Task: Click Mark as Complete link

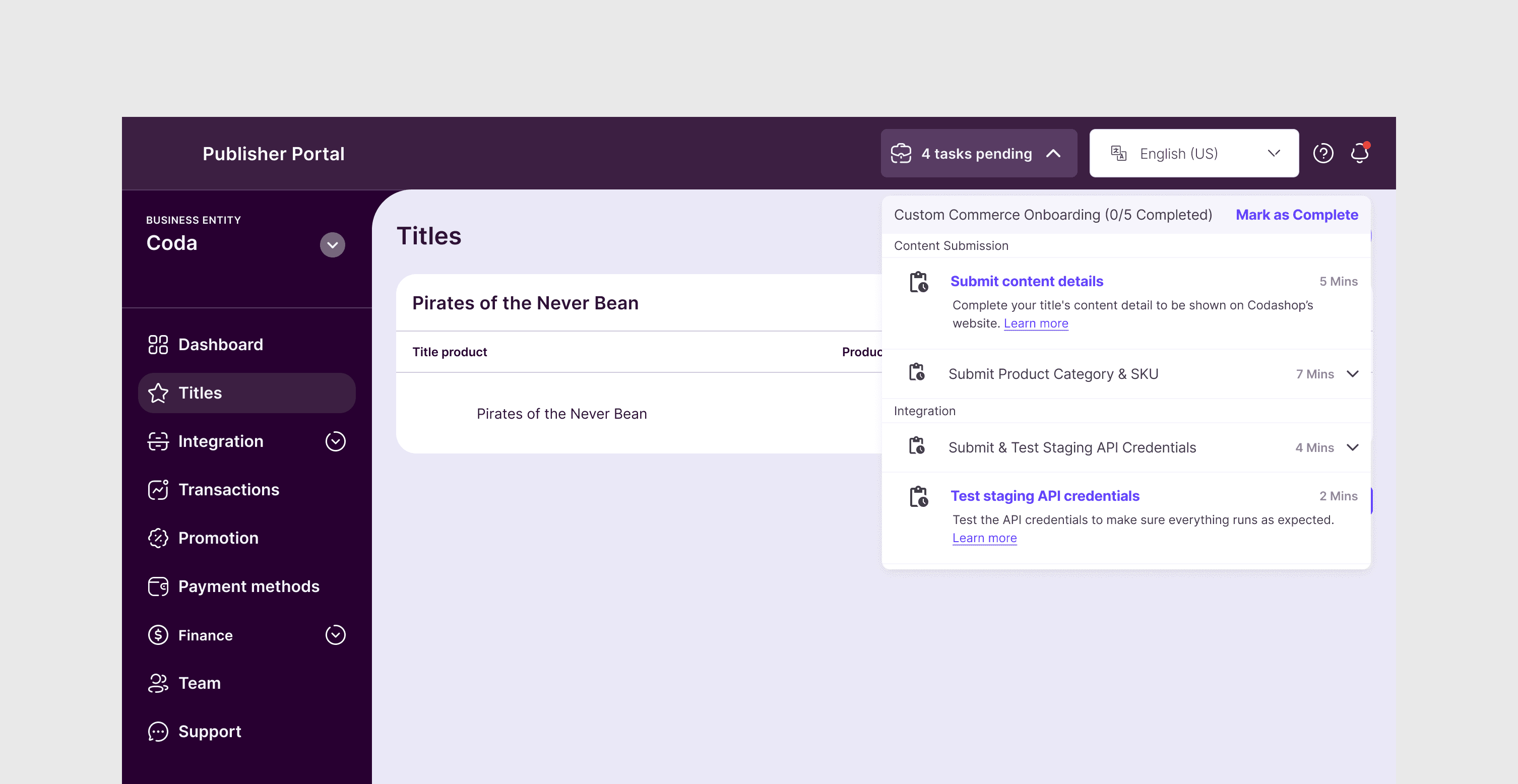Action: (x=1296, y=215)
